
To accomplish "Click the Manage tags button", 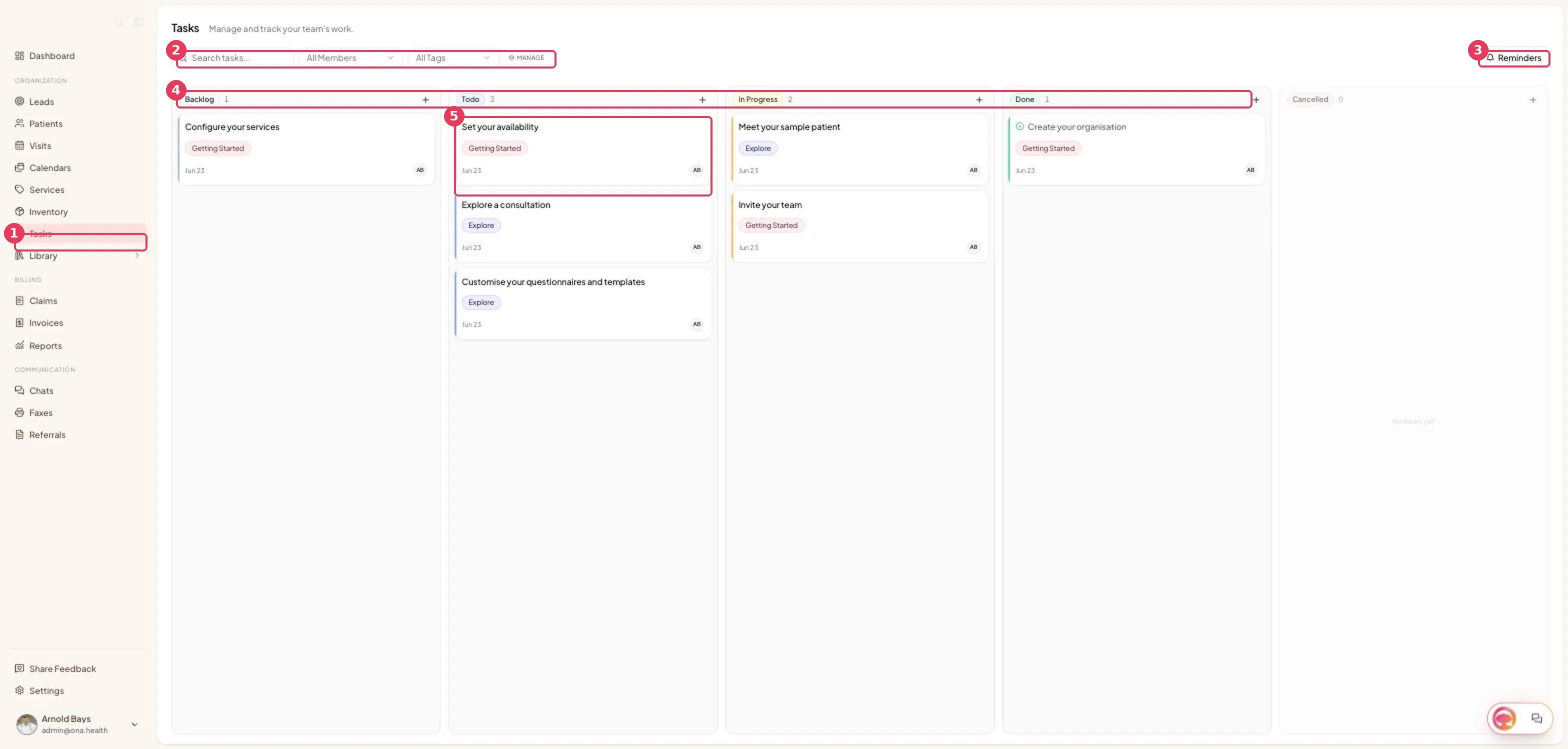I will point(526,58).
